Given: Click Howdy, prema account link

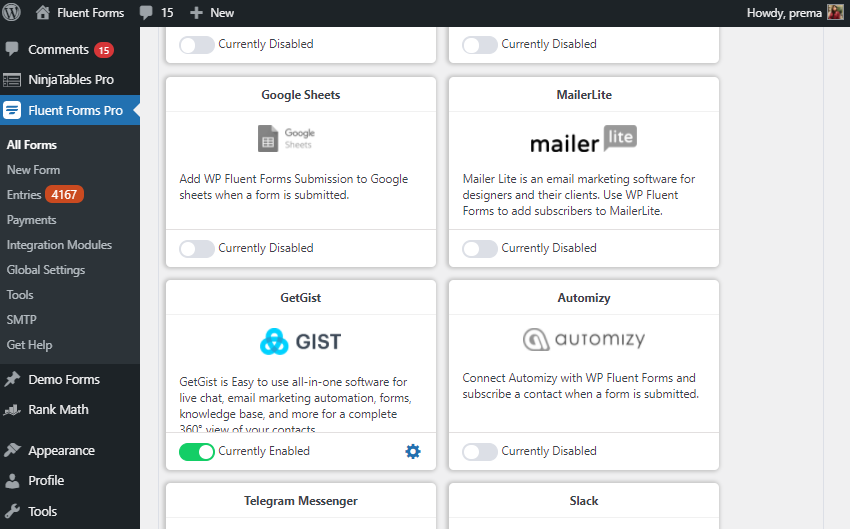Looking at the screenshot, I should click(x=784, y=13).
